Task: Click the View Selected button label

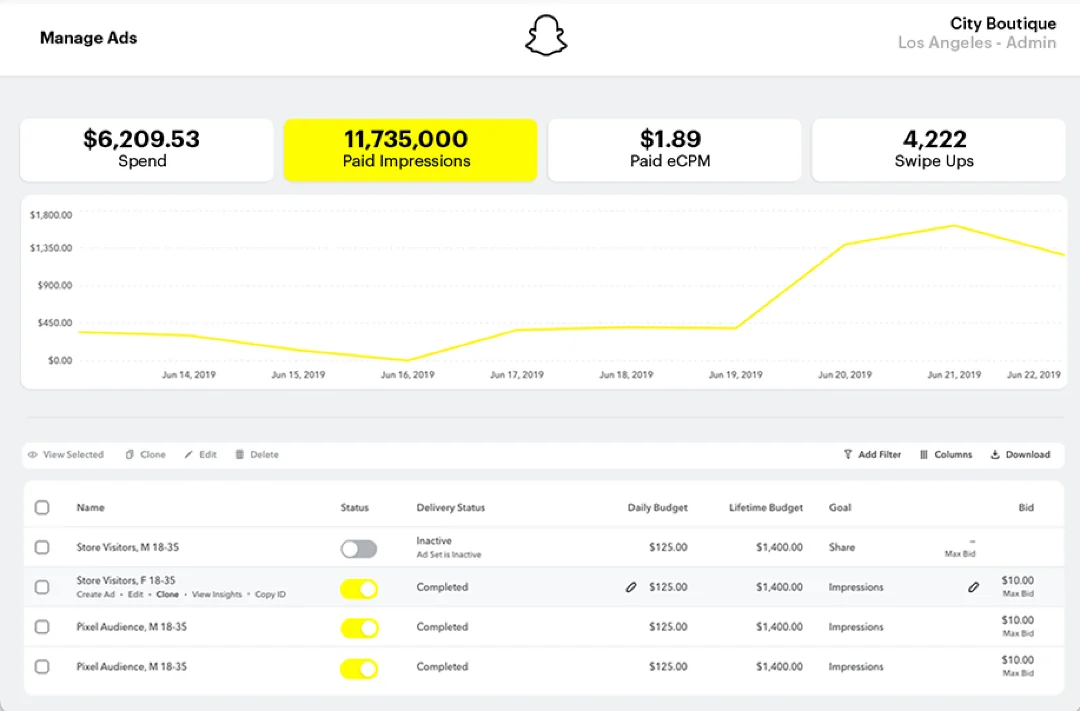Action: coord(73,455)
